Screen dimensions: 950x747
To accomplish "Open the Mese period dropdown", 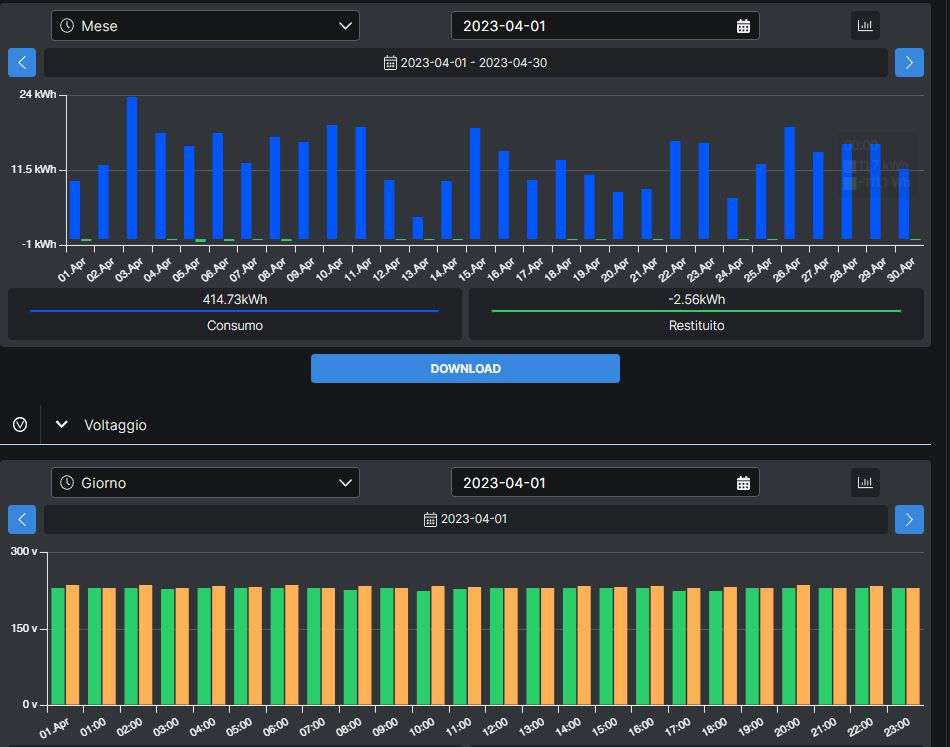I will [205, 26].
